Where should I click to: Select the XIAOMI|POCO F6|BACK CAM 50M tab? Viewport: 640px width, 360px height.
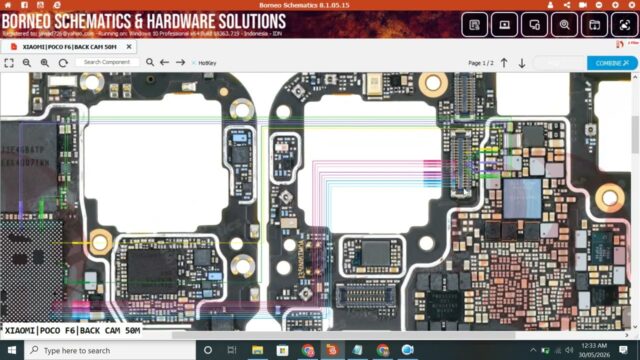tap(69, 47)
